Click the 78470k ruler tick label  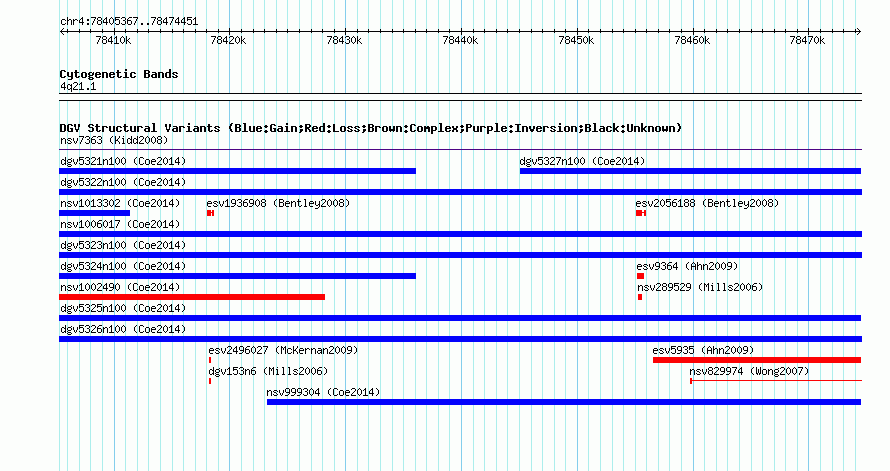click(x=807, y=40)
